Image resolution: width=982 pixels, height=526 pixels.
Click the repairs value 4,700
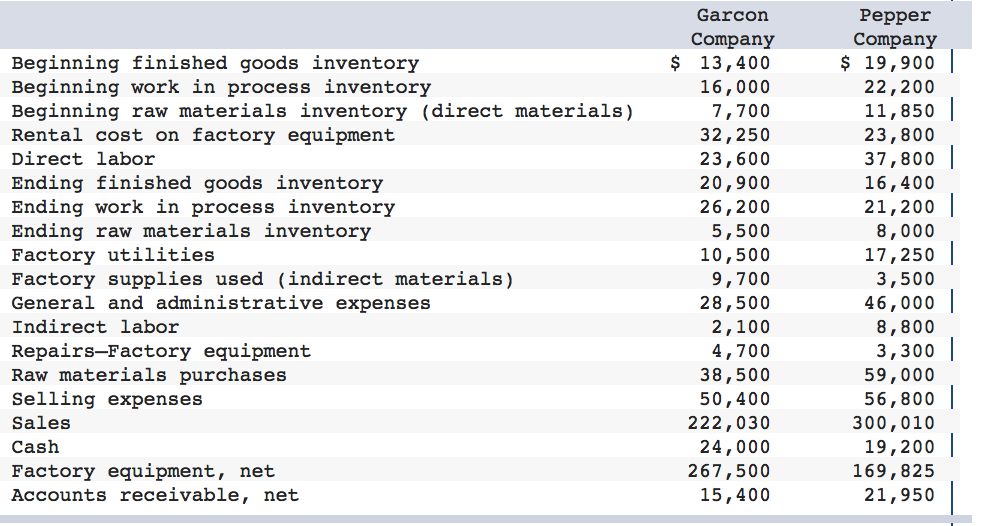click(741, 351)
